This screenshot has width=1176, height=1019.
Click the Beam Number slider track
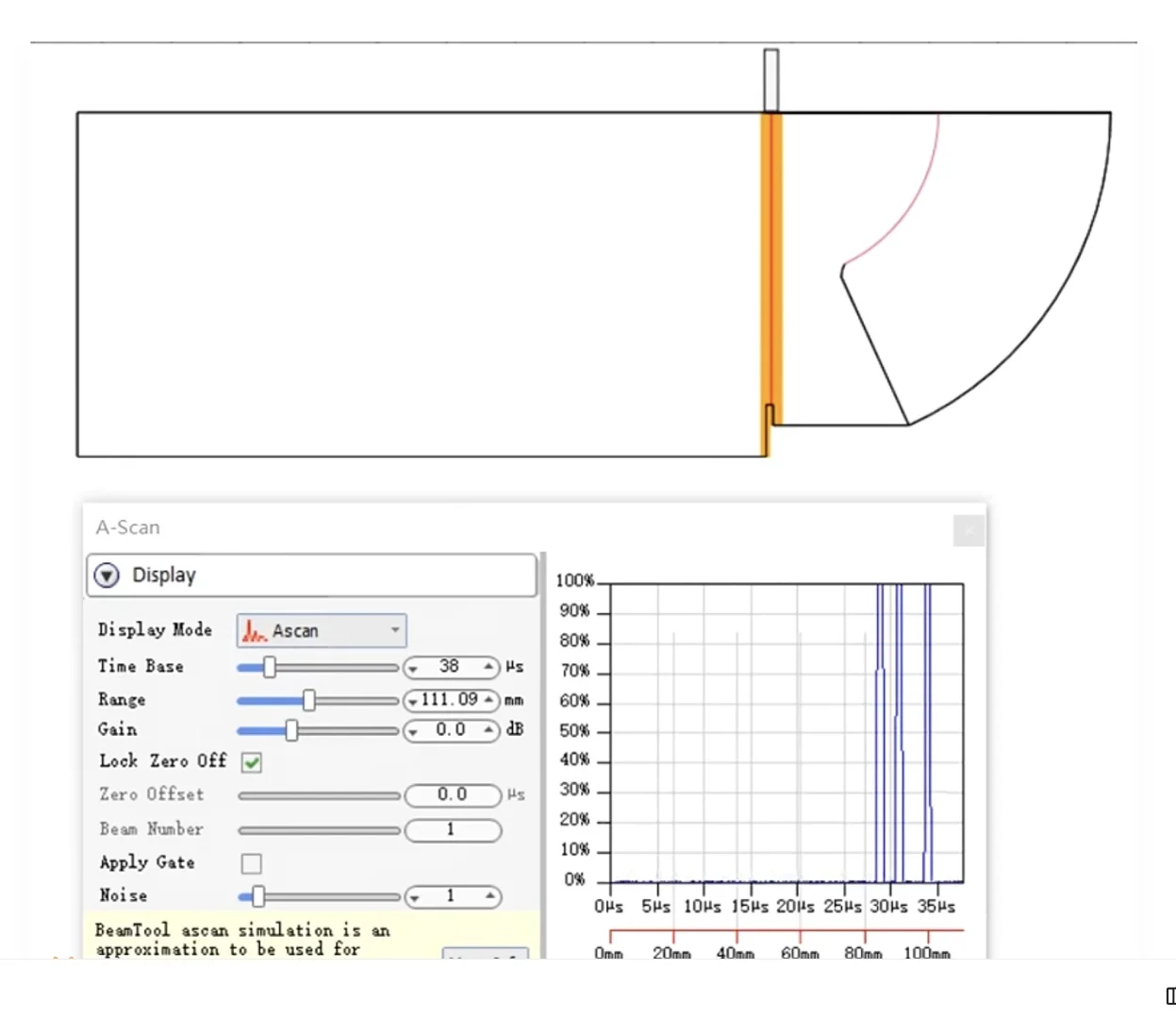[319, 830]
